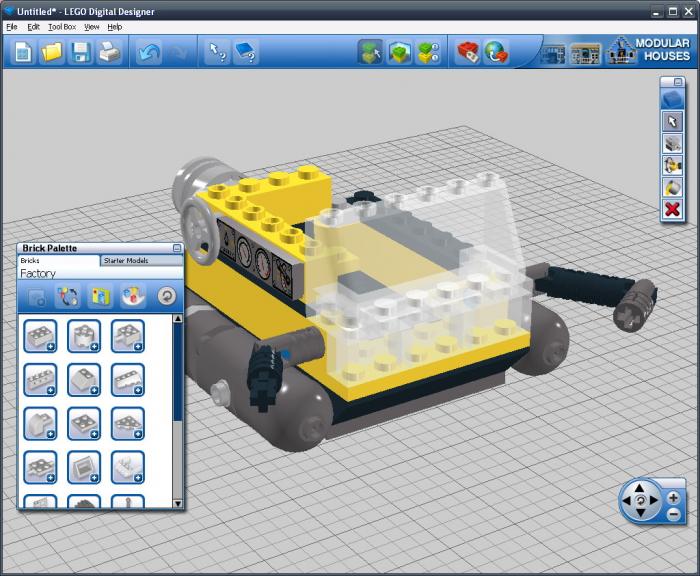
Task: Open the Help menu
Action: pos(115,27)
